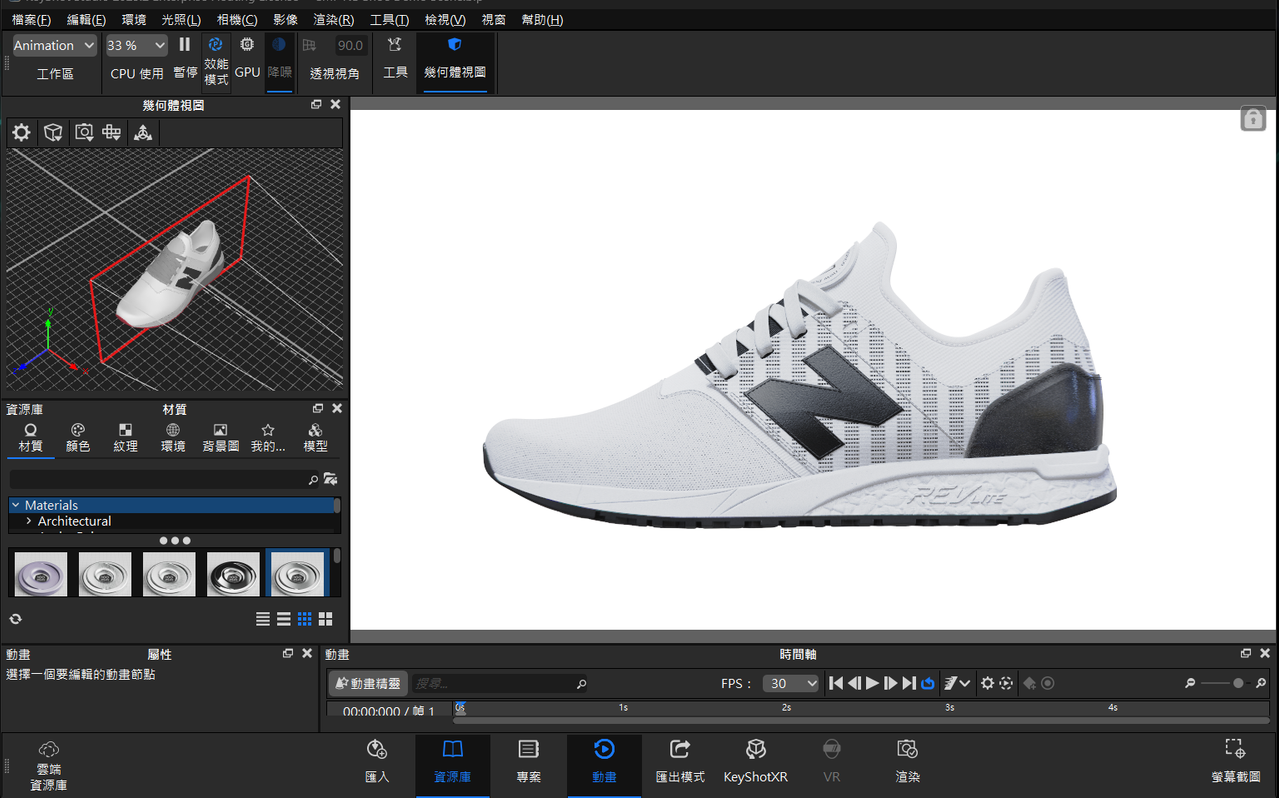
Task: Open the geometry view settings gear
Action: click(x=21, y=133)
